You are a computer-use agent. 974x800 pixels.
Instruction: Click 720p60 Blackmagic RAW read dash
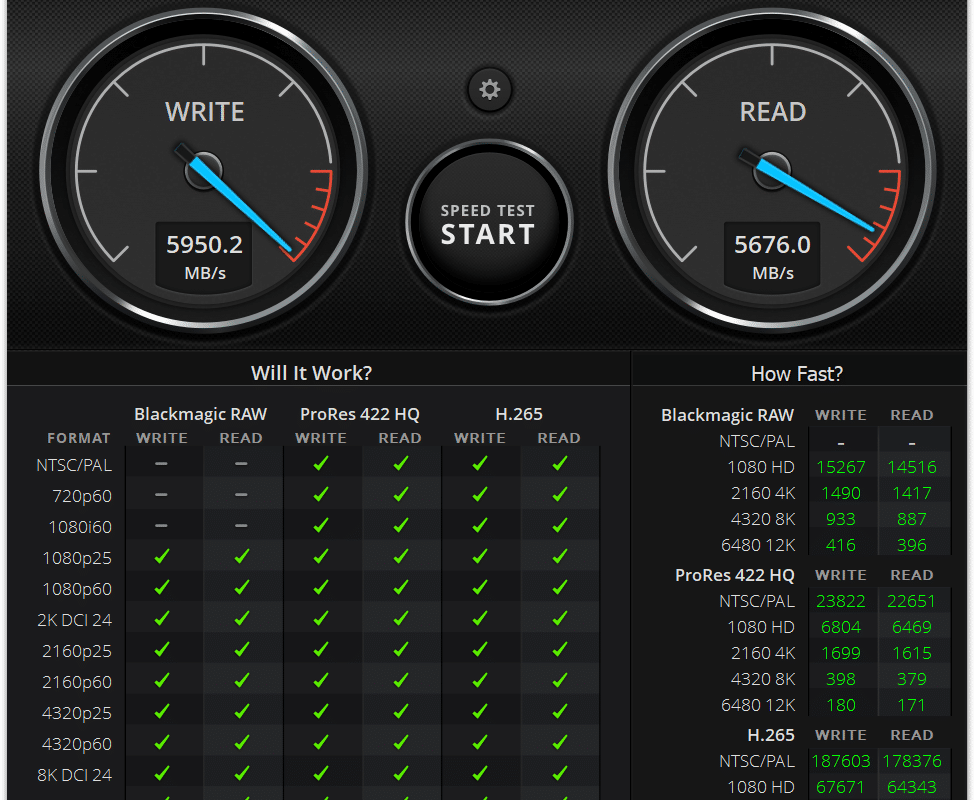coord(242,495)
